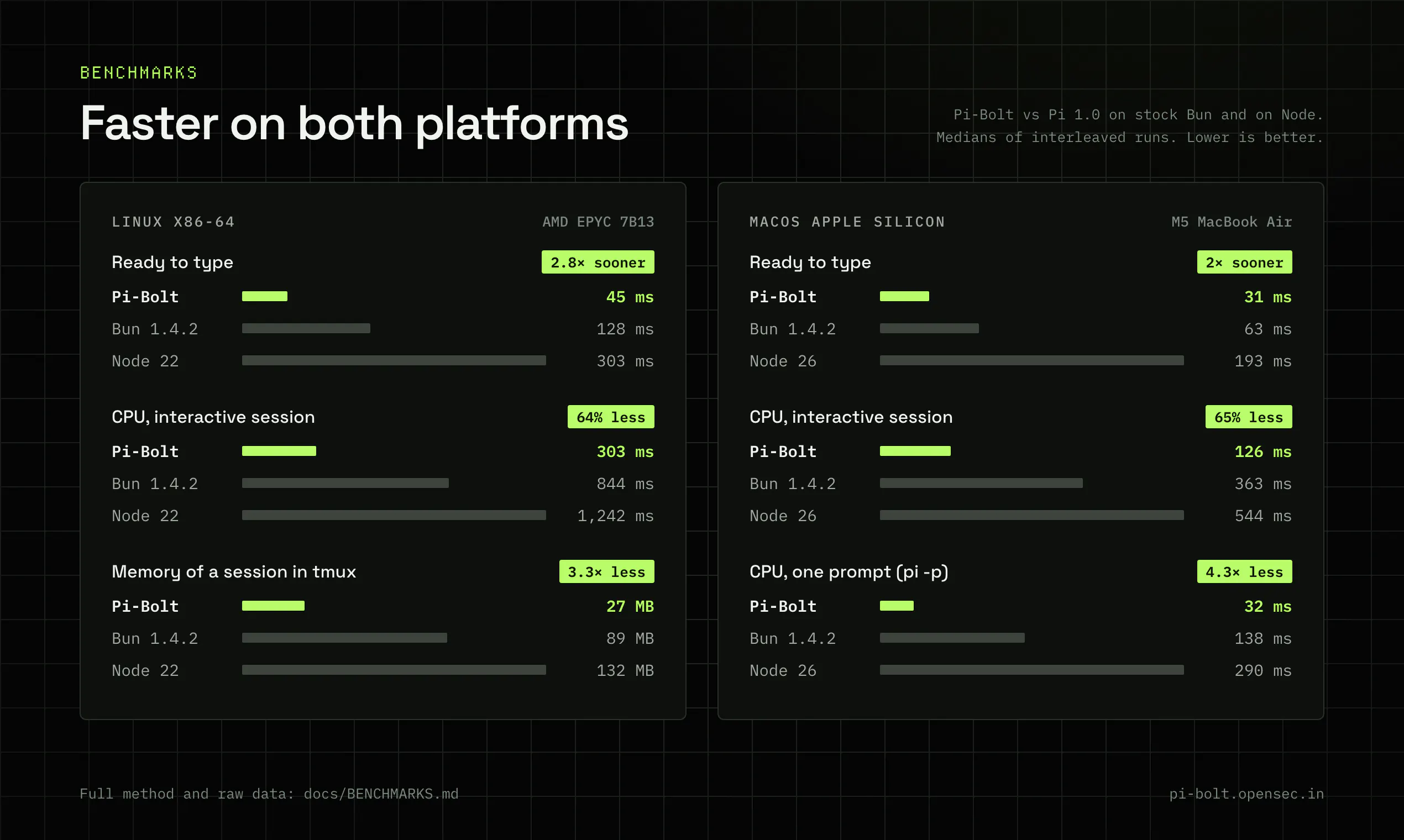Click the '1,242 ms' Node 22 value
1404x840 pixels.
coord(616,516)
